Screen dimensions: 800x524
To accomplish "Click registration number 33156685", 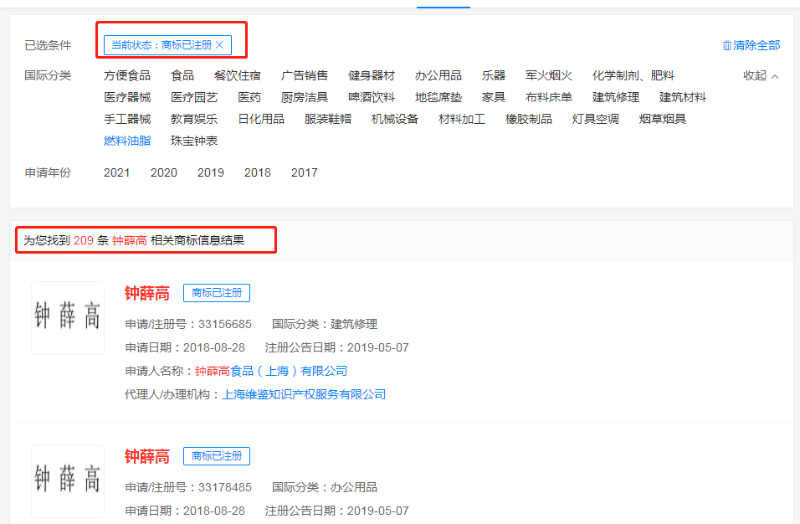I will pyautogui.click(x=224, y=324).
